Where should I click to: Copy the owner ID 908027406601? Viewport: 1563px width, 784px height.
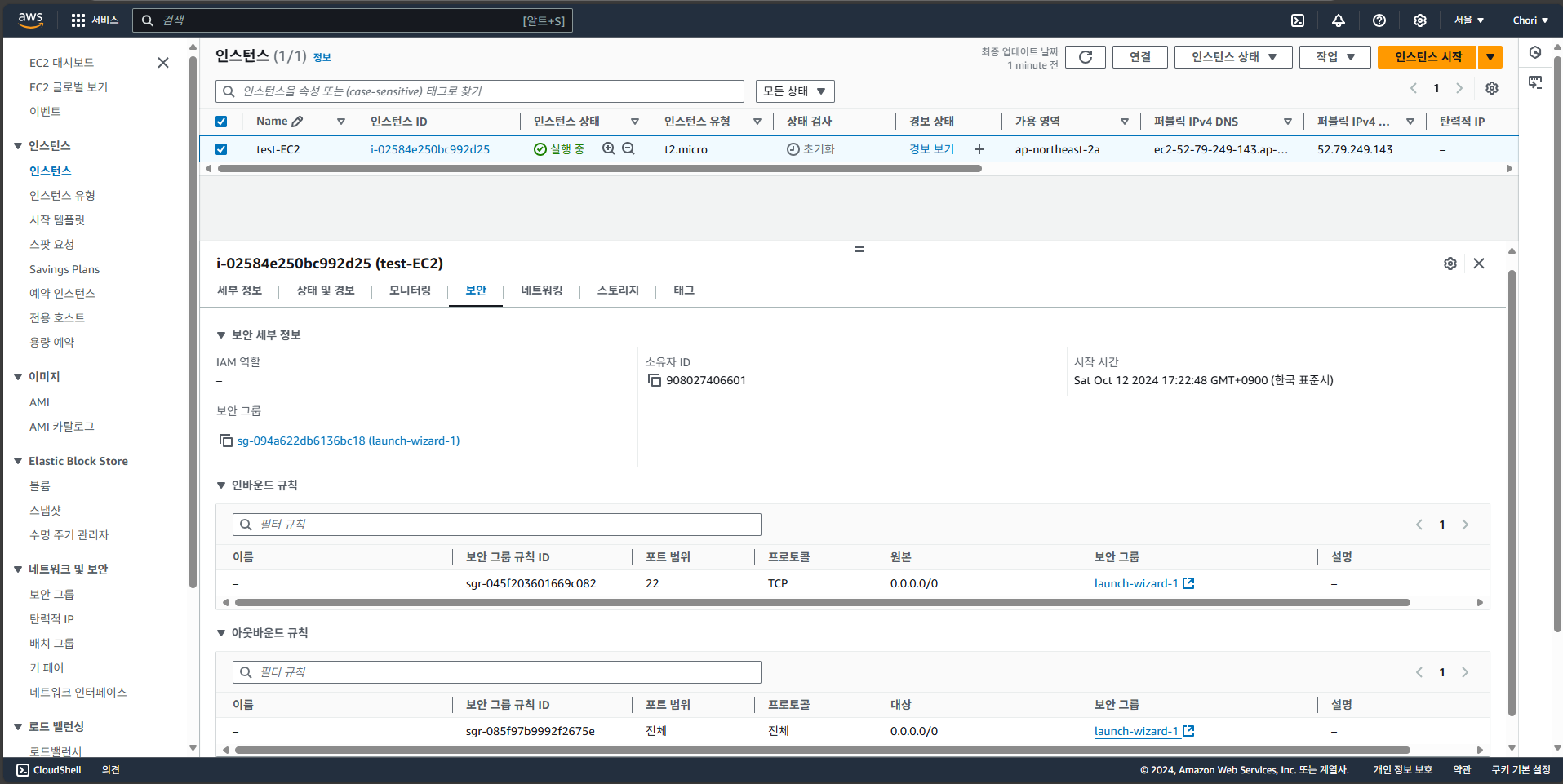655,380
